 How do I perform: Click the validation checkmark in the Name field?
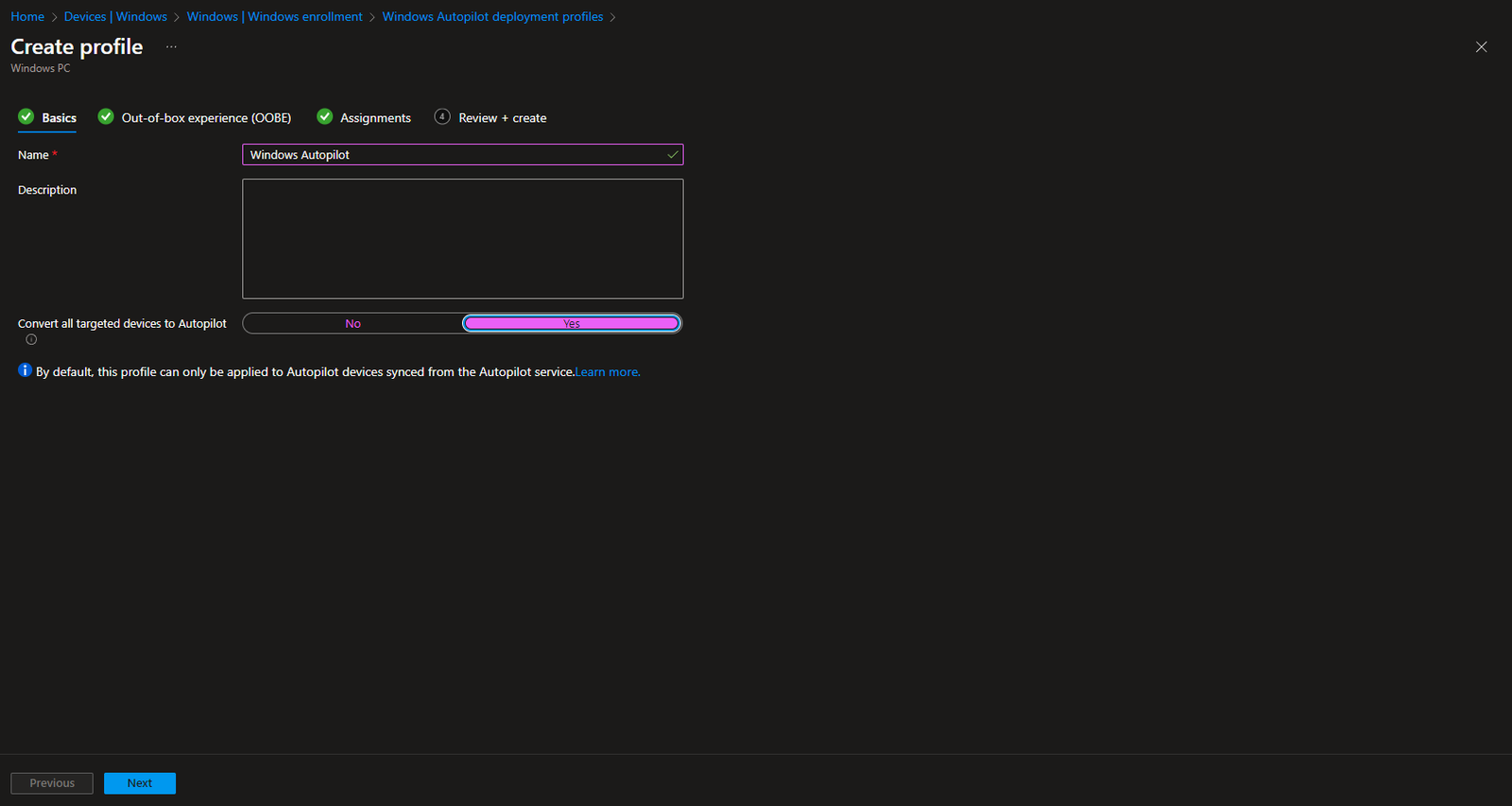[x=673, y=154]
